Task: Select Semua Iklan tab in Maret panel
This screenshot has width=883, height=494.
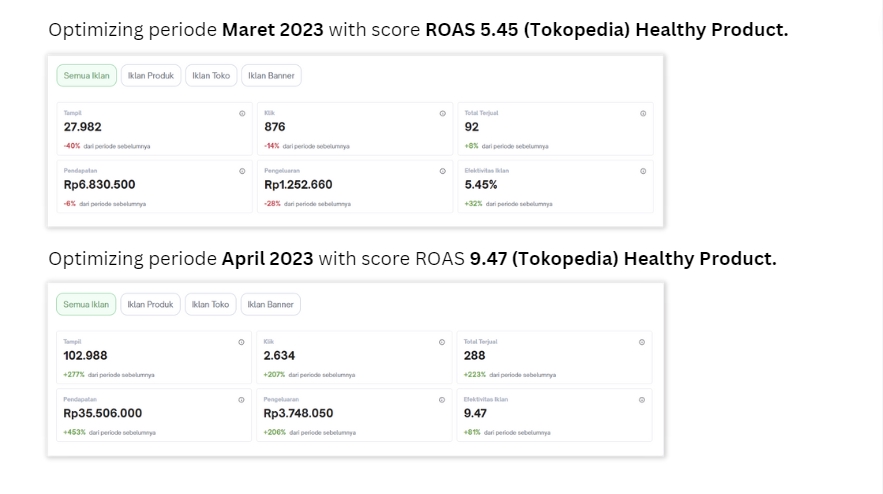Action: point(87,76)
